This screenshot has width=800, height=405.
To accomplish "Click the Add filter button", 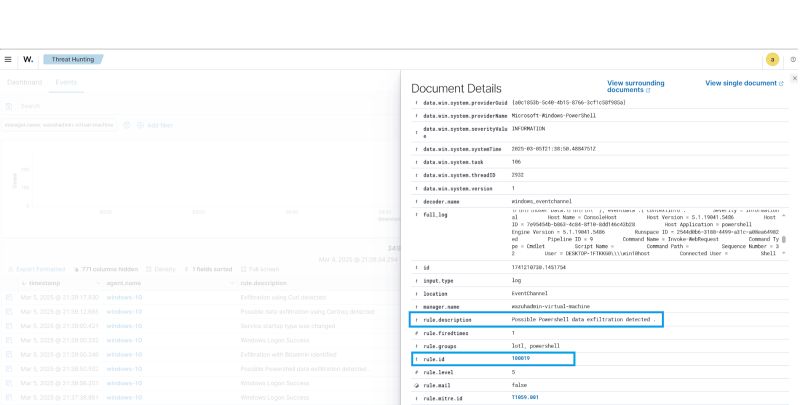I will point(155,125).
